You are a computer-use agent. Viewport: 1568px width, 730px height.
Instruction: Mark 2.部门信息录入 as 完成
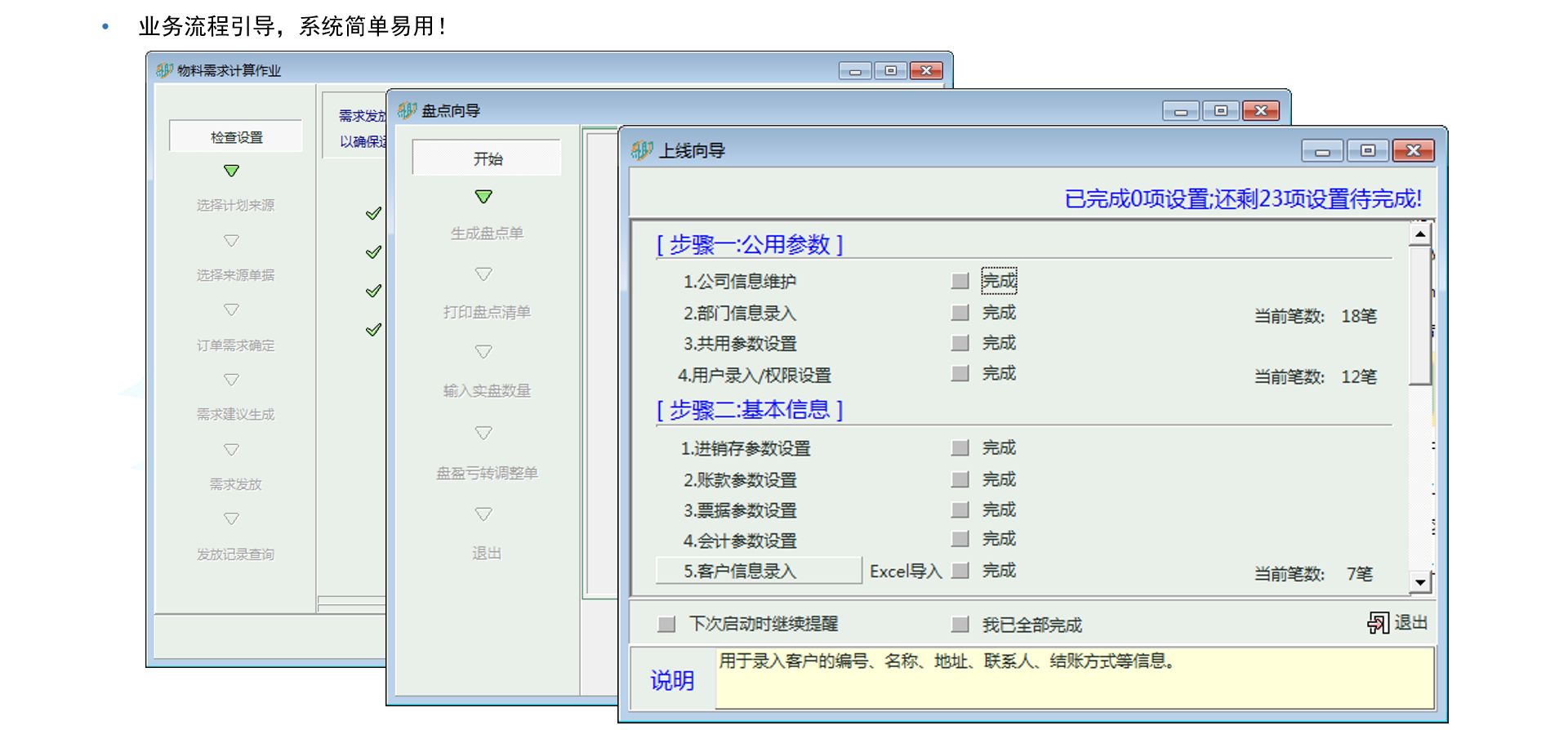click(960, 313)
